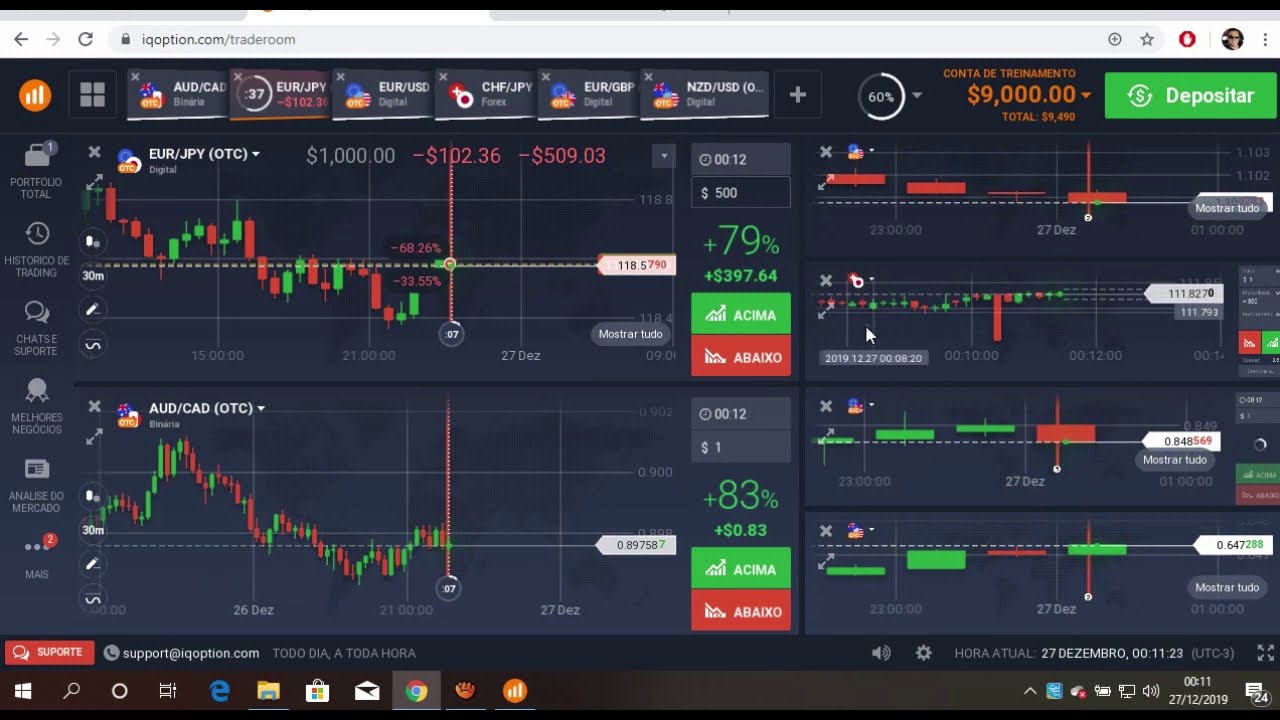1280x720 pixels.
Task: Click :07 expiry marker on EUR/JPY chart
Action: [451, 334]
